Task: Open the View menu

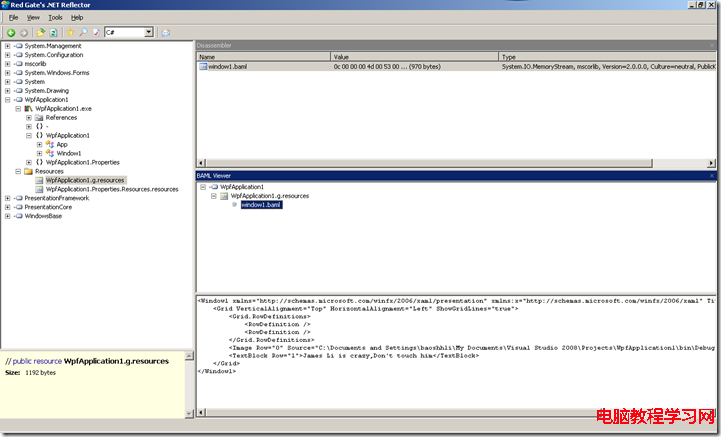Action: pyautogui.click(x=33, y=17)
